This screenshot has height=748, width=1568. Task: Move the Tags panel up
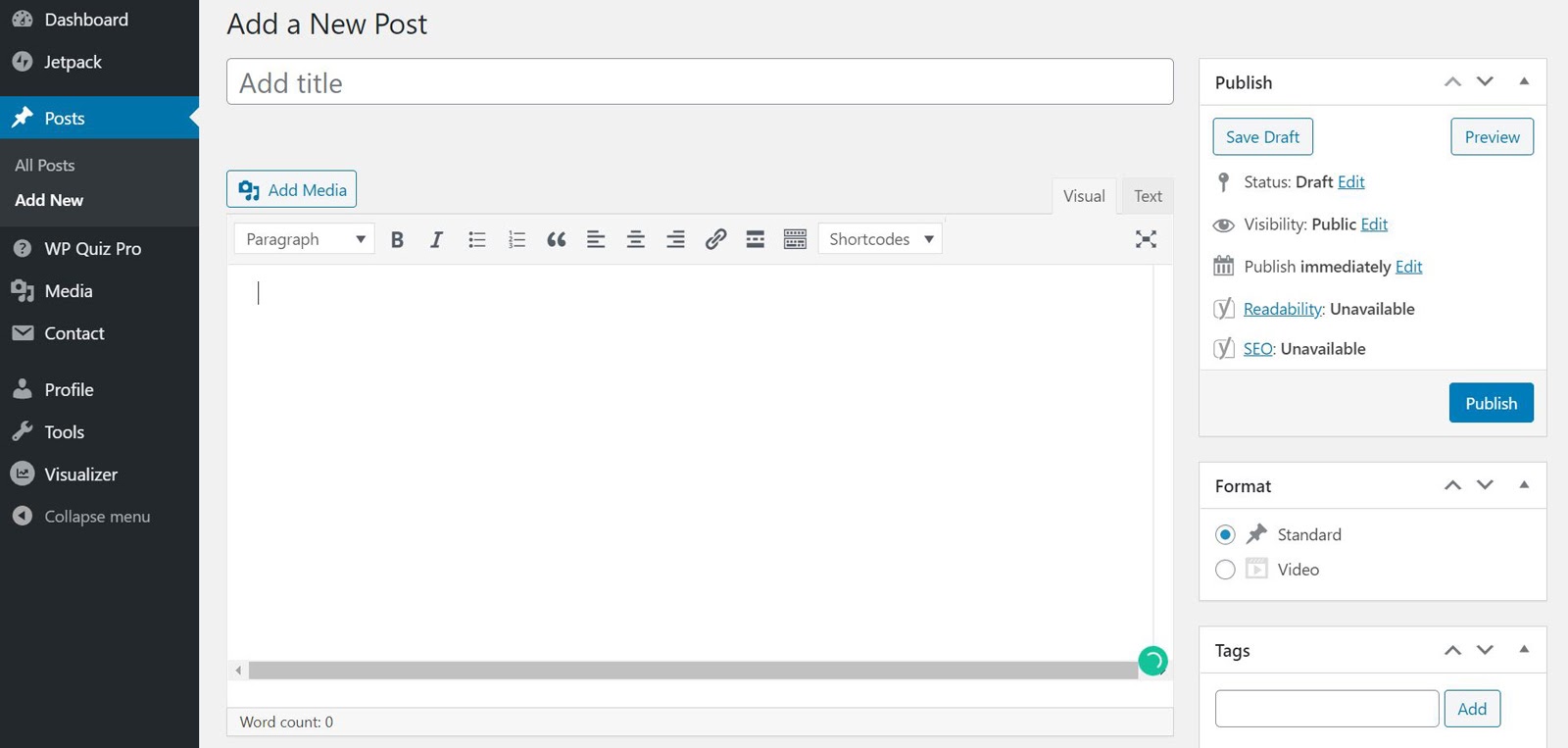[x=1452, y=650]
